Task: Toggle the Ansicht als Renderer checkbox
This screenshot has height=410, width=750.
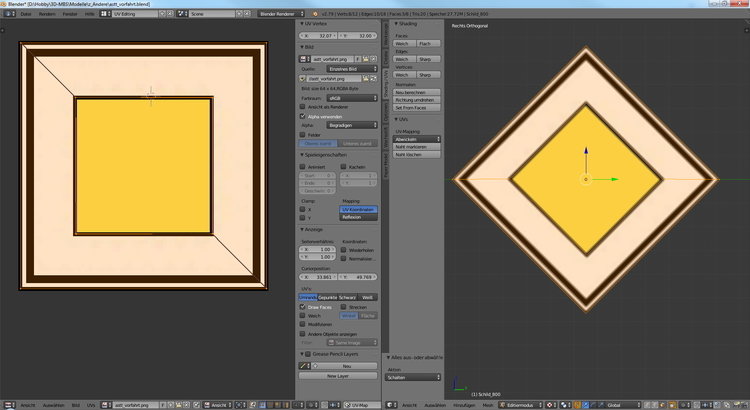Action: click(x=304, y=106)
